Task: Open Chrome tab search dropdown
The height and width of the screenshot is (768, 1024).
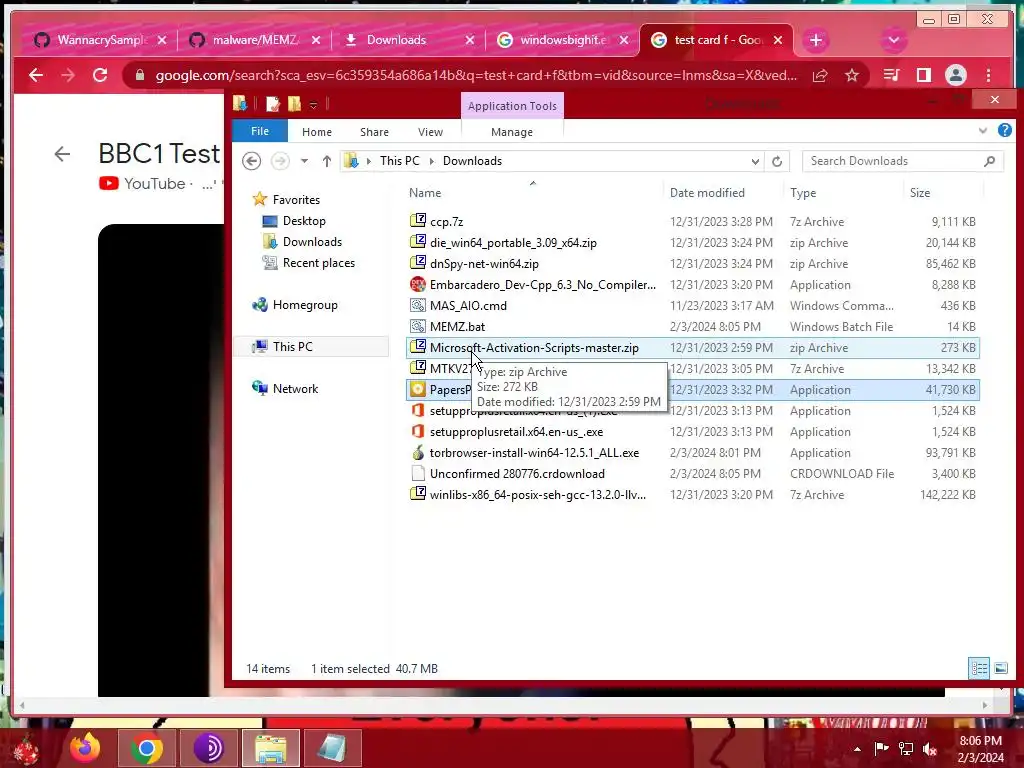Action: 893,40
